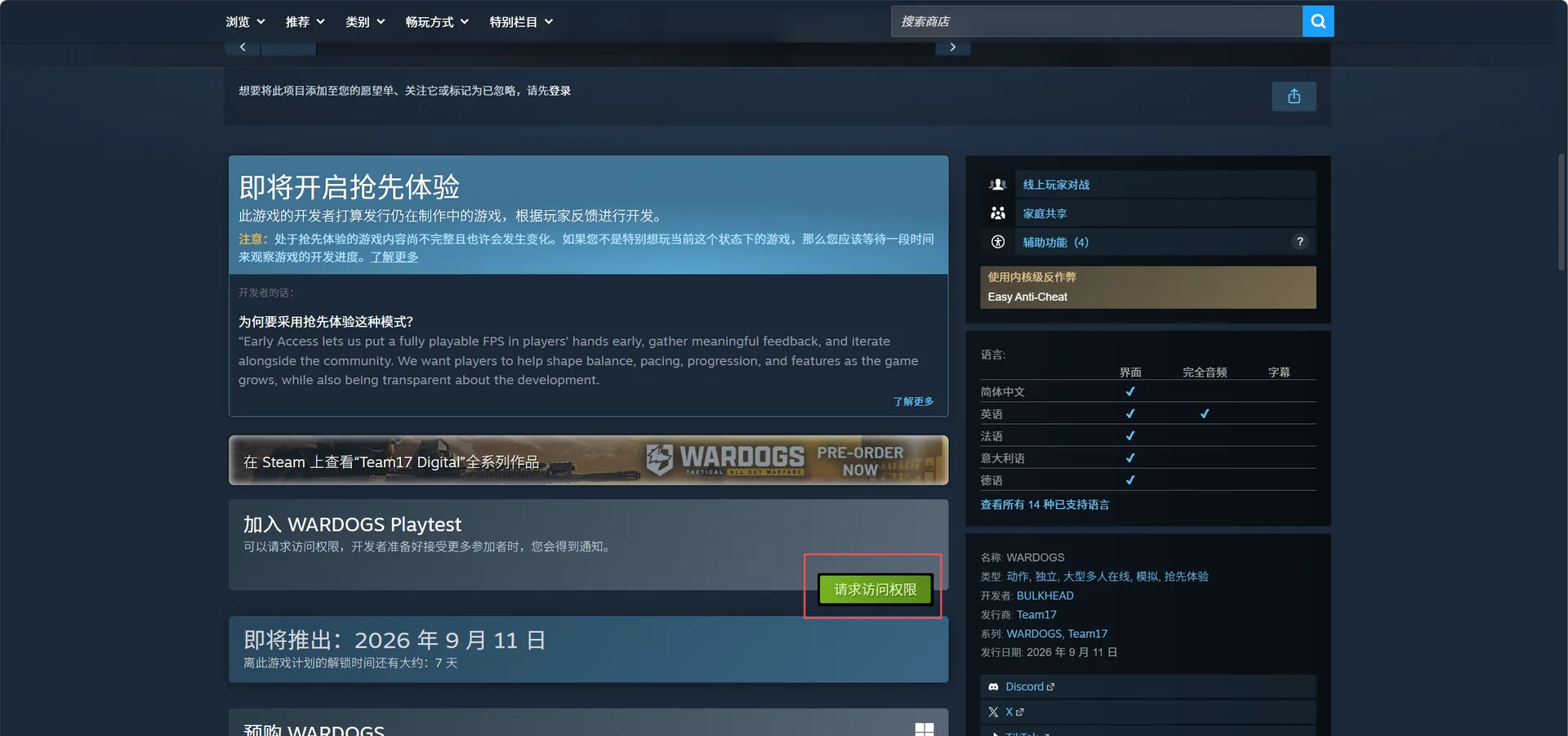Open developer BULKHEAD link
1568x736 pixels.
click(1045, 595)
